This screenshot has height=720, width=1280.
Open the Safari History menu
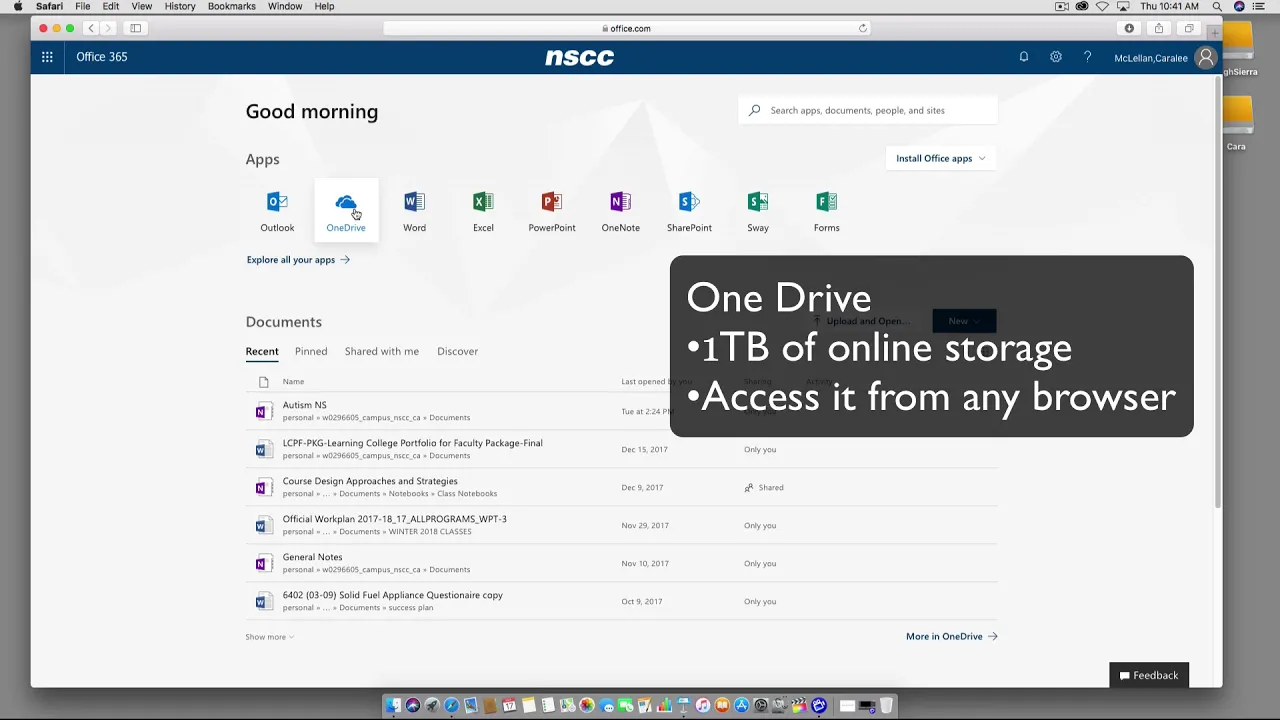click(180, 6)
